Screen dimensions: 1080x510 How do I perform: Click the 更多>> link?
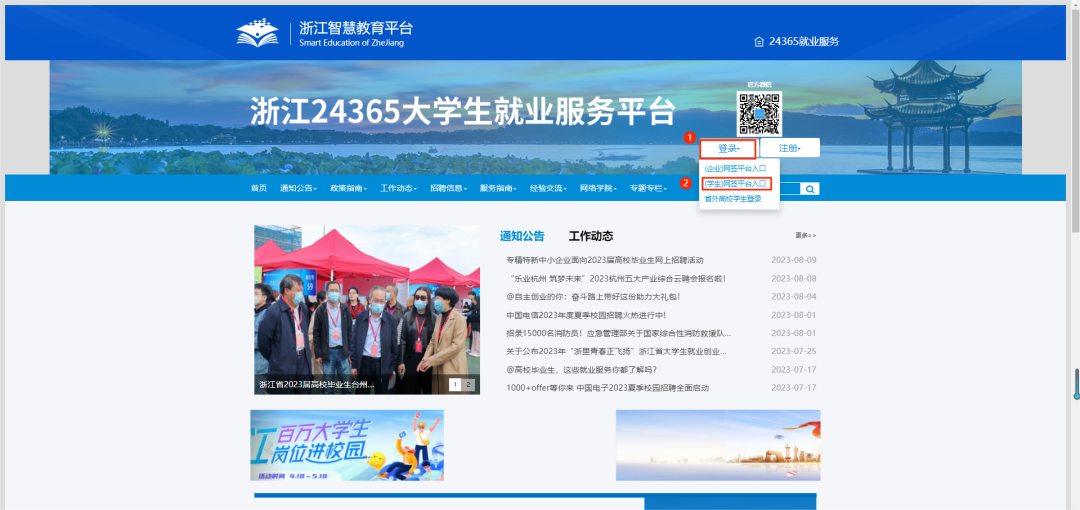(805, 236)
